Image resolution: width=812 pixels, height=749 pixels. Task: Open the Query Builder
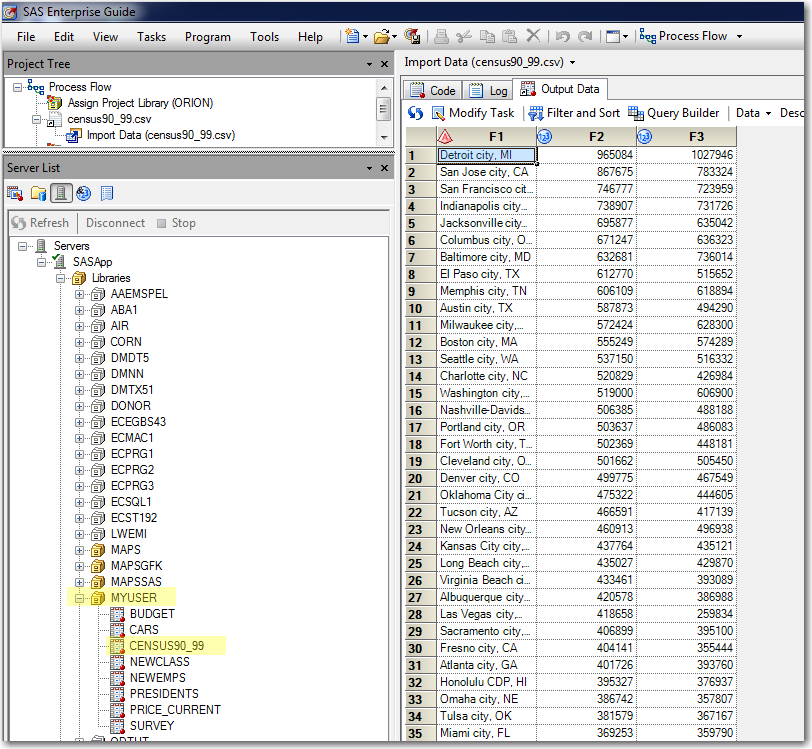click(x=674, y=113)
